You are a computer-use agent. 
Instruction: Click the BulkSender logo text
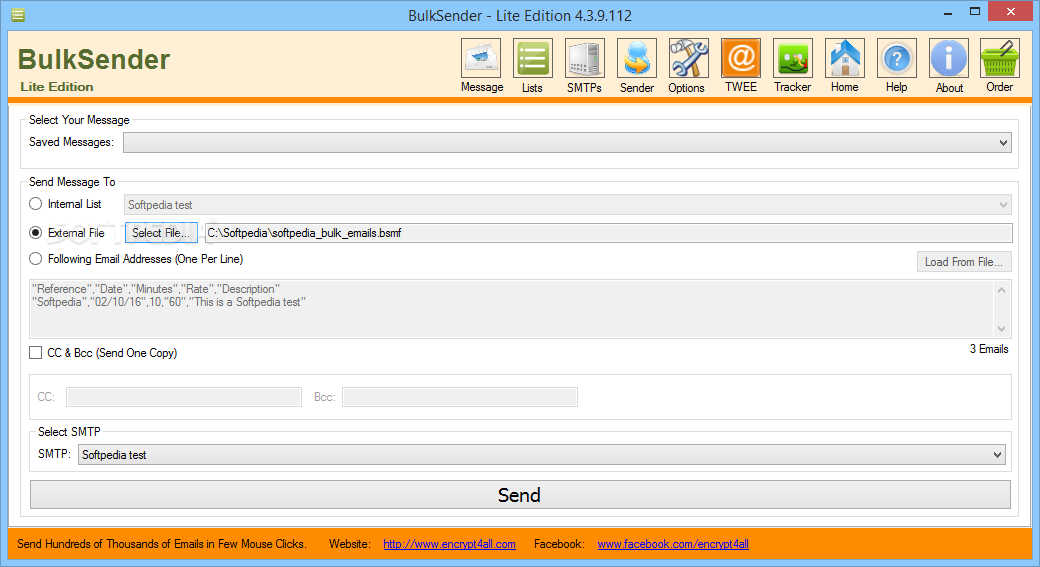click(x=94, y=60)
